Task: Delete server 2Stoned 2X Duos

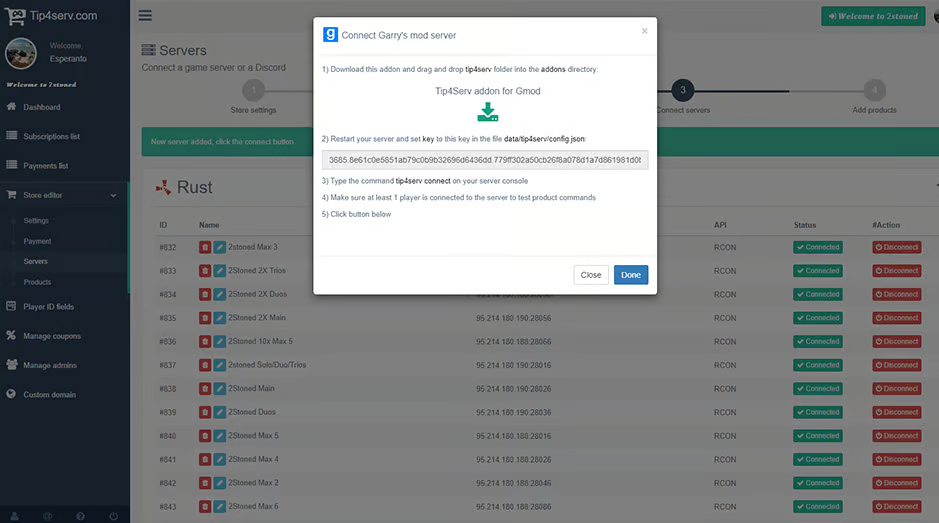Action: click(x=205, y=294)
